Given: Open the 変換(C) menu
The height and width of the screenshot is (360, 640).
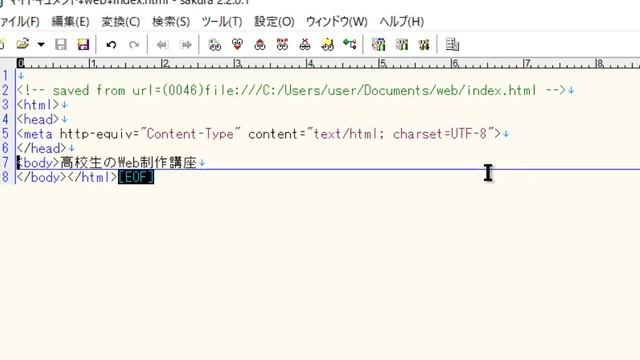Looking at the screenshot, I should point(120,22).
